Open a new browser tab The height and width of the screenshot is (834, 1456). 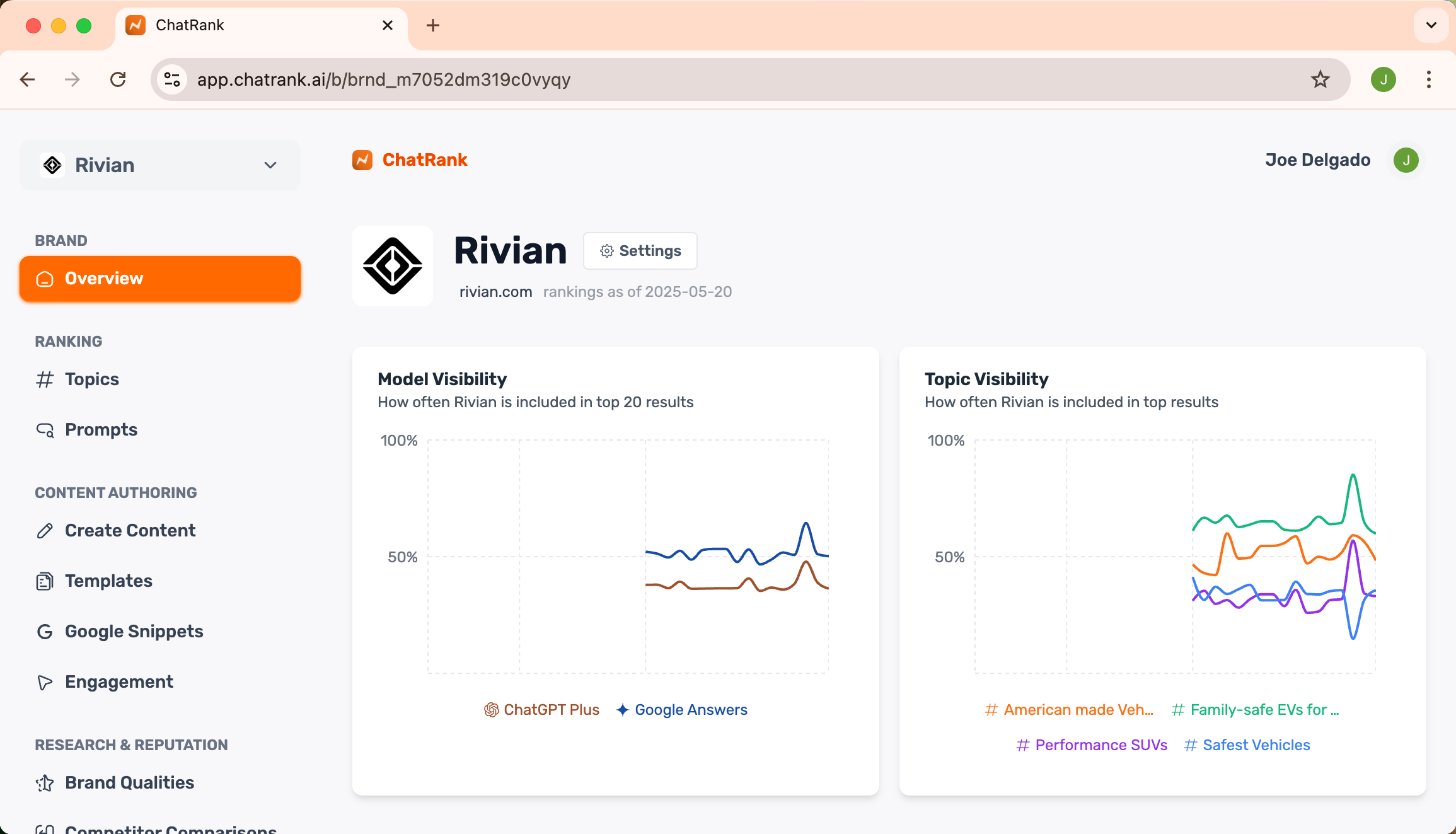(433, 25)
